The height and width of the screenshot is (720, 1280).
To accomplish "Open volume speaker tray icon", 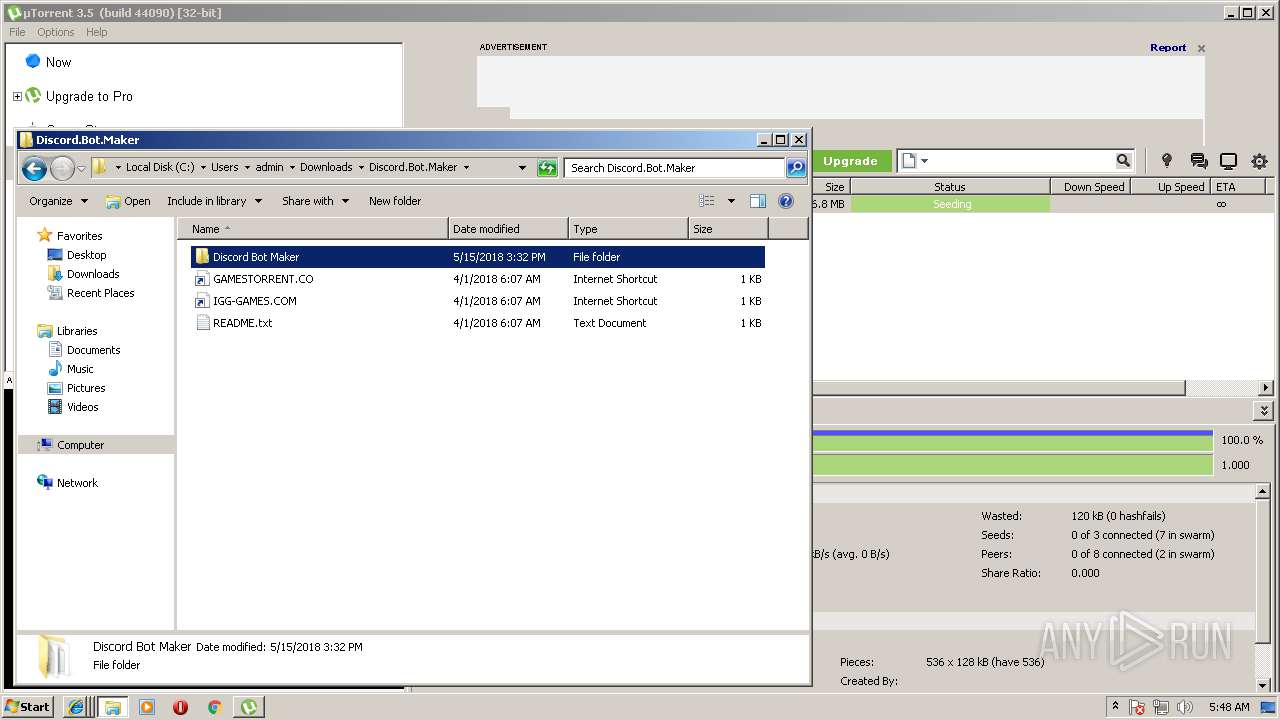I will 1185,707.
